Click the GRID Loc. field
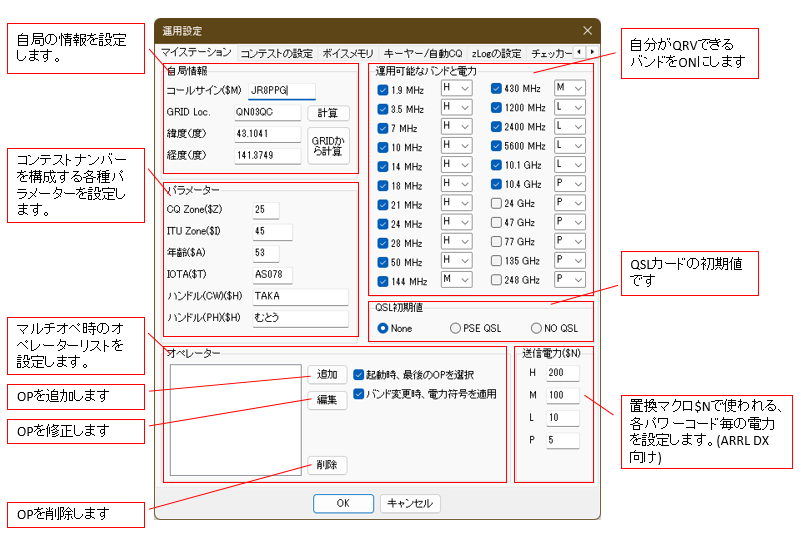Screen dimensions: 799x537 click(x=267, y=112)
